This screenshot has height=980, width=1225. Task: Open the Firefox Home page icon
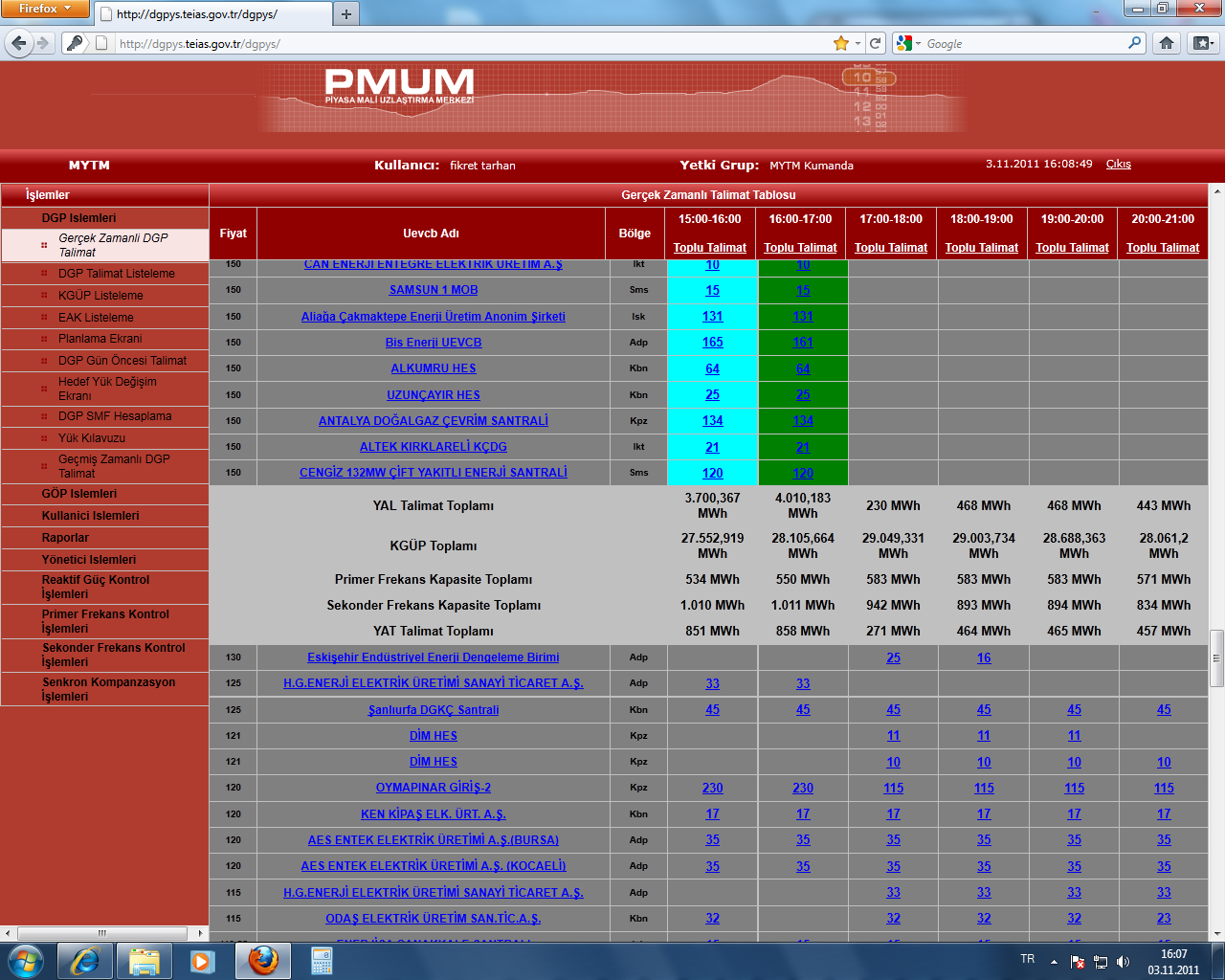[1167, 43]
